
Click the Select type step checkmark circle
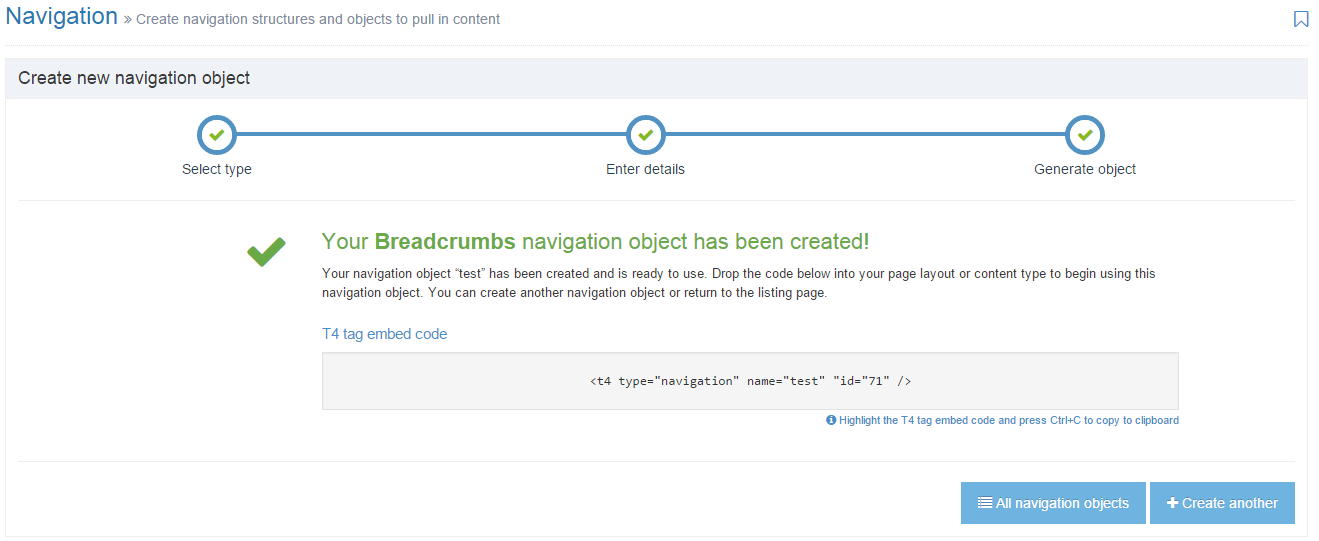(216, 134)
